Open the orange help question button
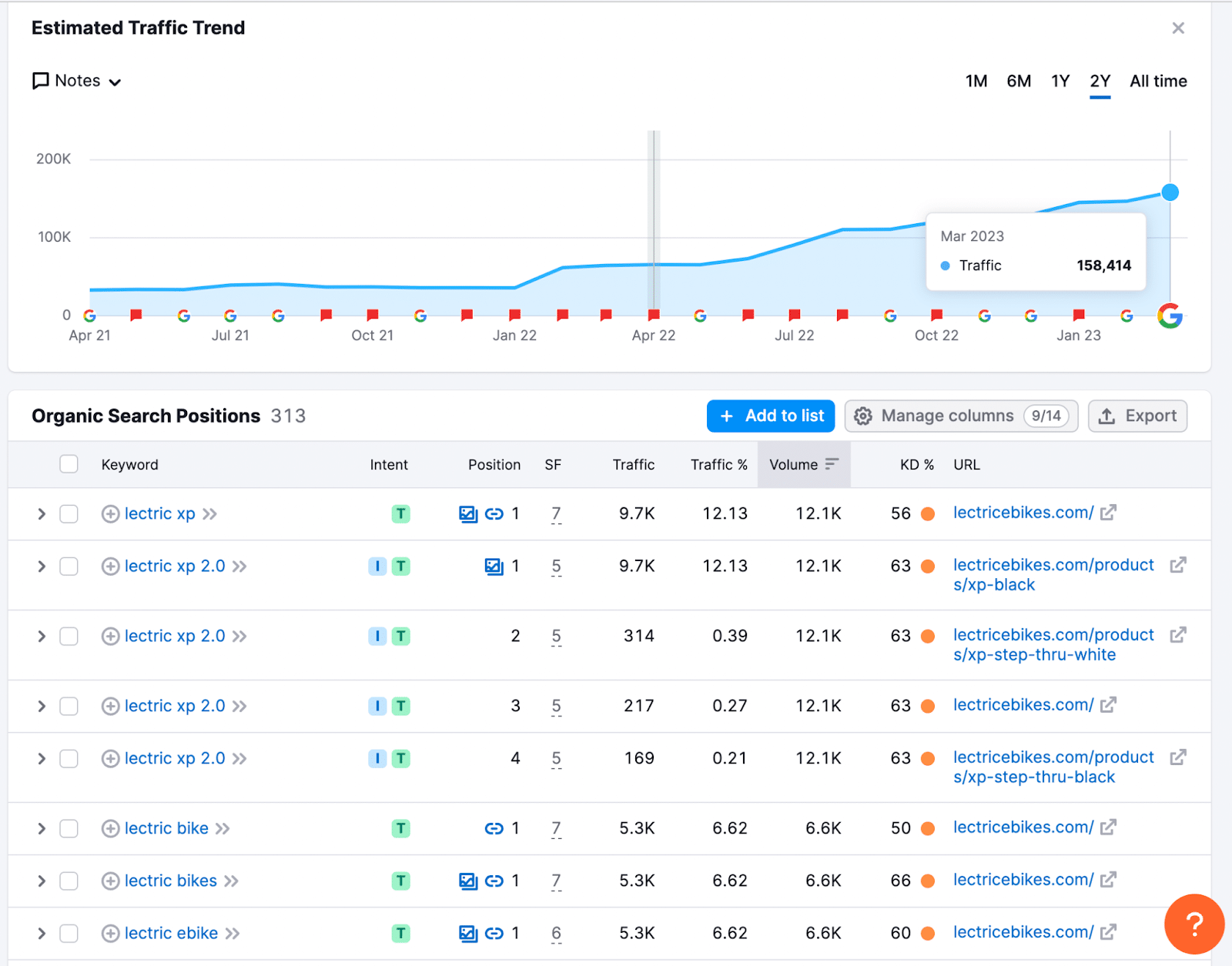Screen dimensions: 1232x966 coord(1193,924)
